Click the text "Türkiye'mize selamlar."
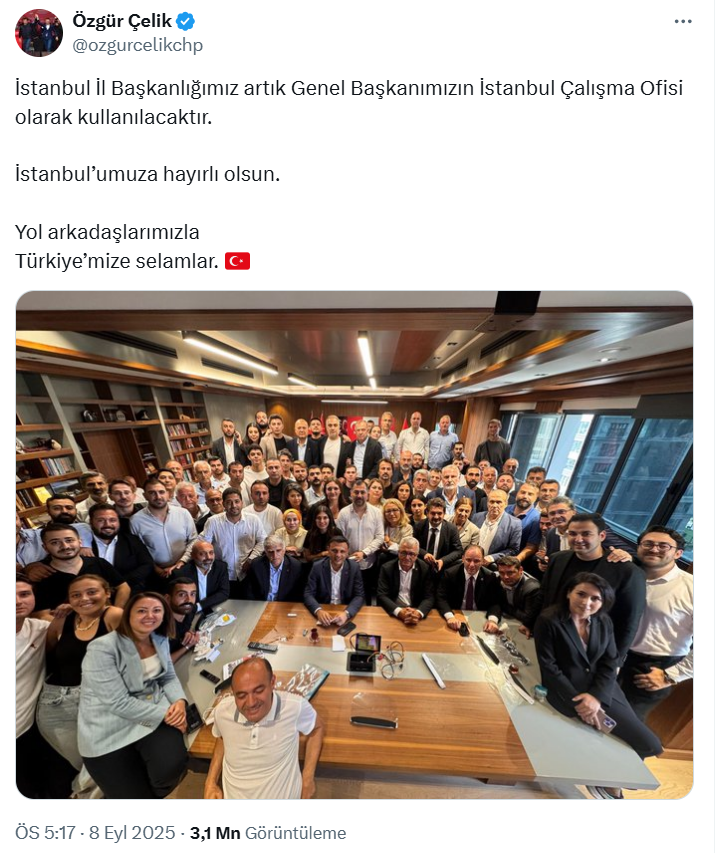Screen dimensions: 717x853 (x=116, y=261)
